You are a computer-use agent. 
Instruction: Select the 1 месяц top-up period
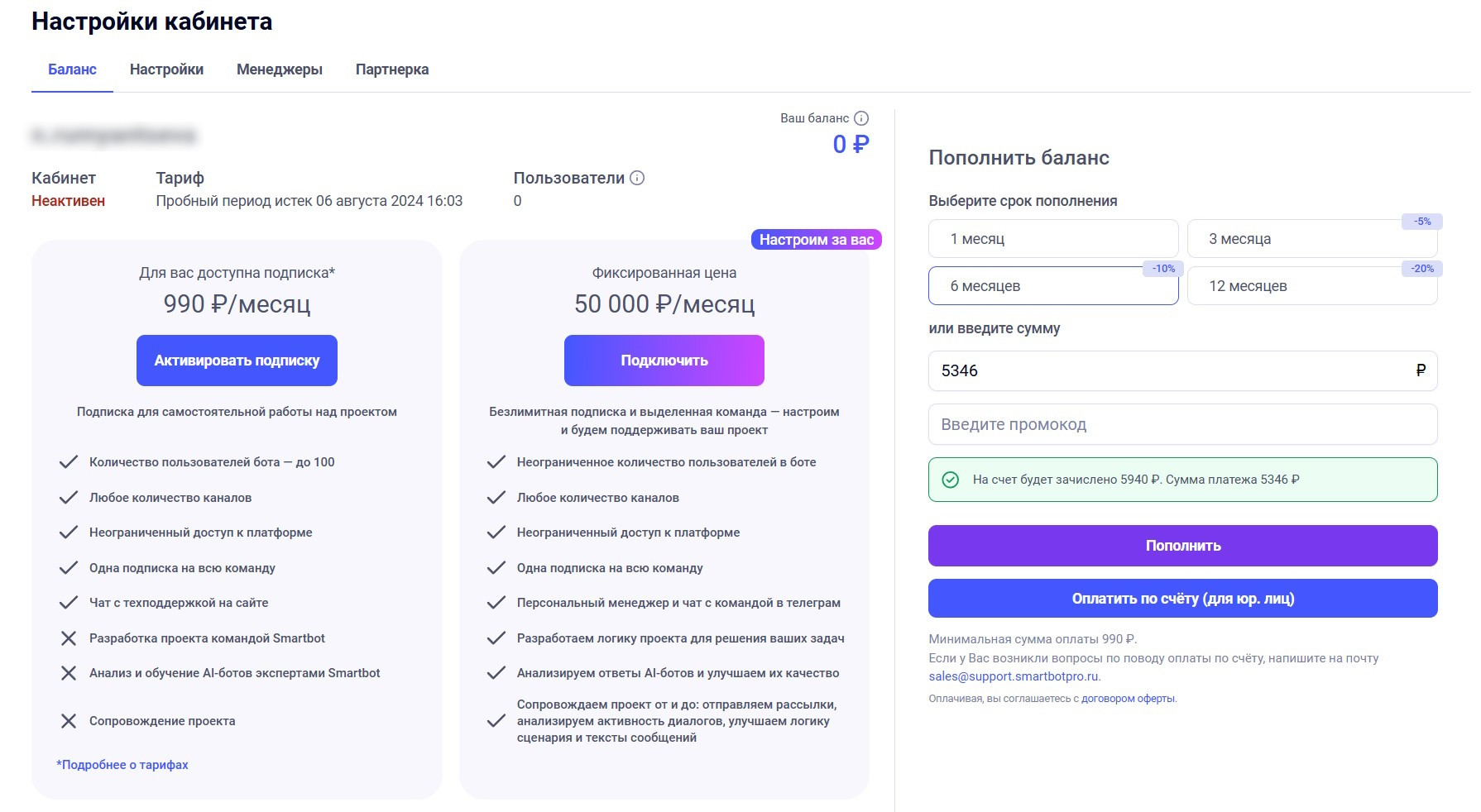coord(1052,239)
